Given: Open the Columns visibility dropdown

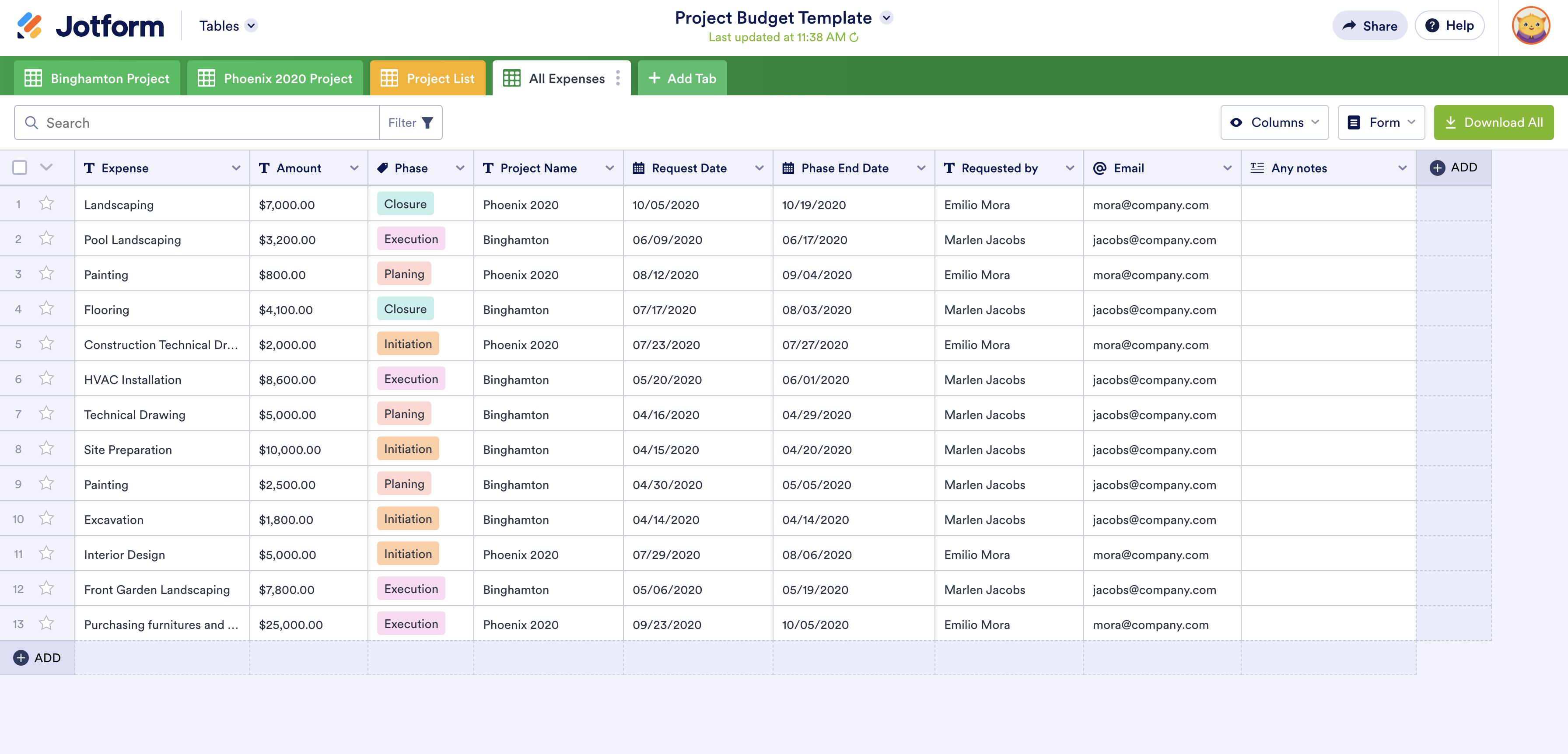Looking at the screenshot, I should (1274, 122).
